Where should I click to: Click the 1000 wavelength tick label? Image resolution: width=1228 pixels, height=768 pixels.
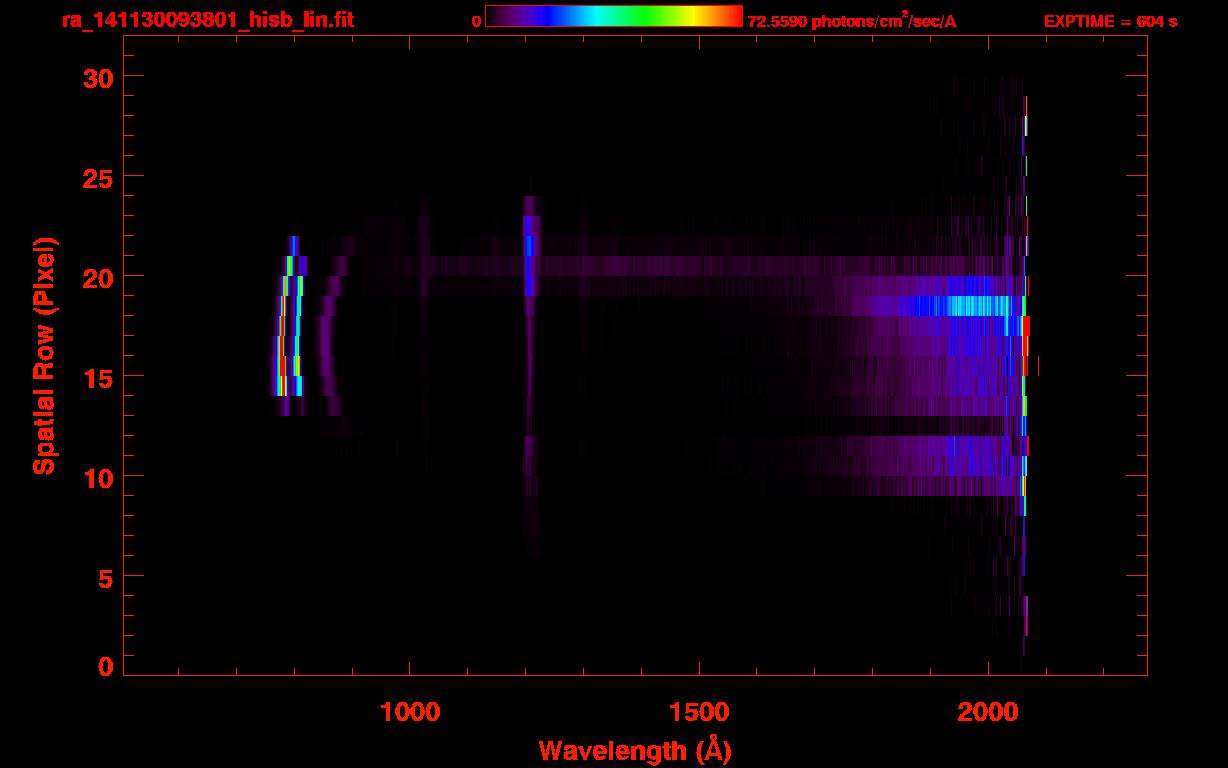coord(410,712)
